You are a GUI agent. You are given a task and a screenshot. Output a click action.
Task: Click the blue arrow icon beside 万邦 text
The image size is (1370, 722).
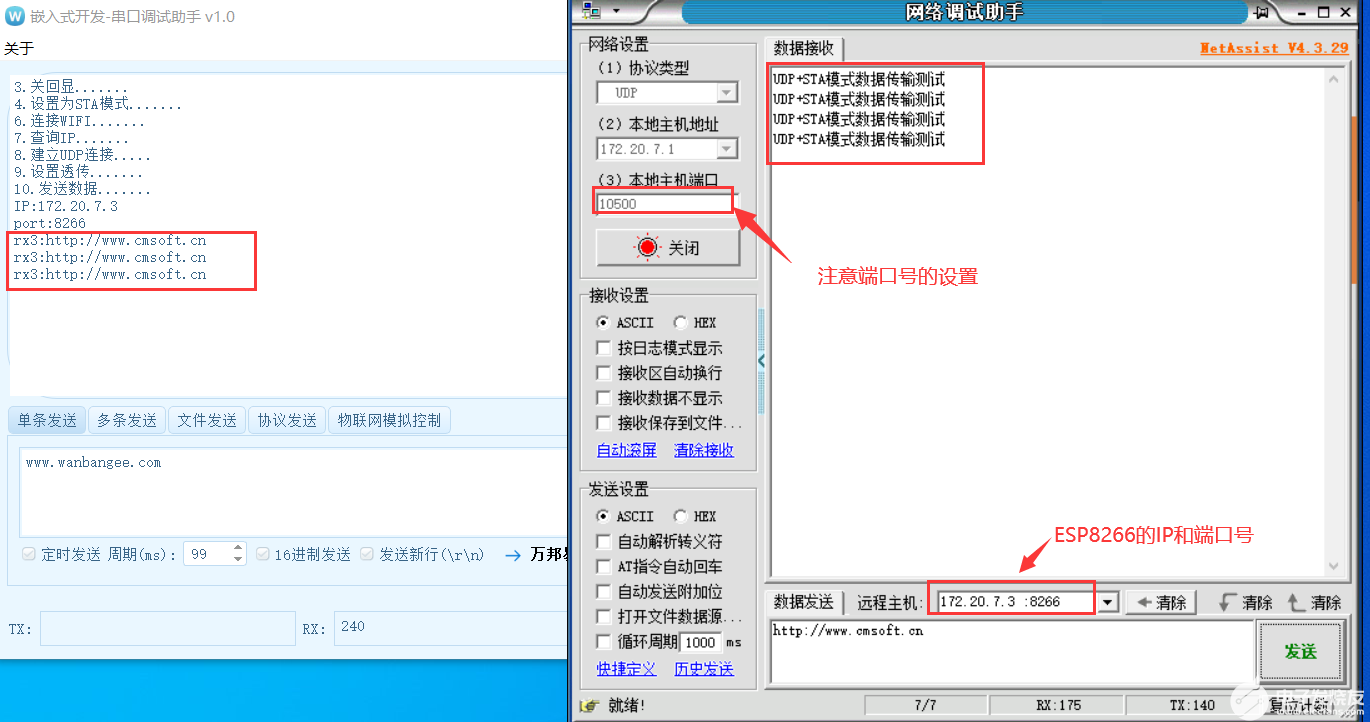click(x=513, y=555)
